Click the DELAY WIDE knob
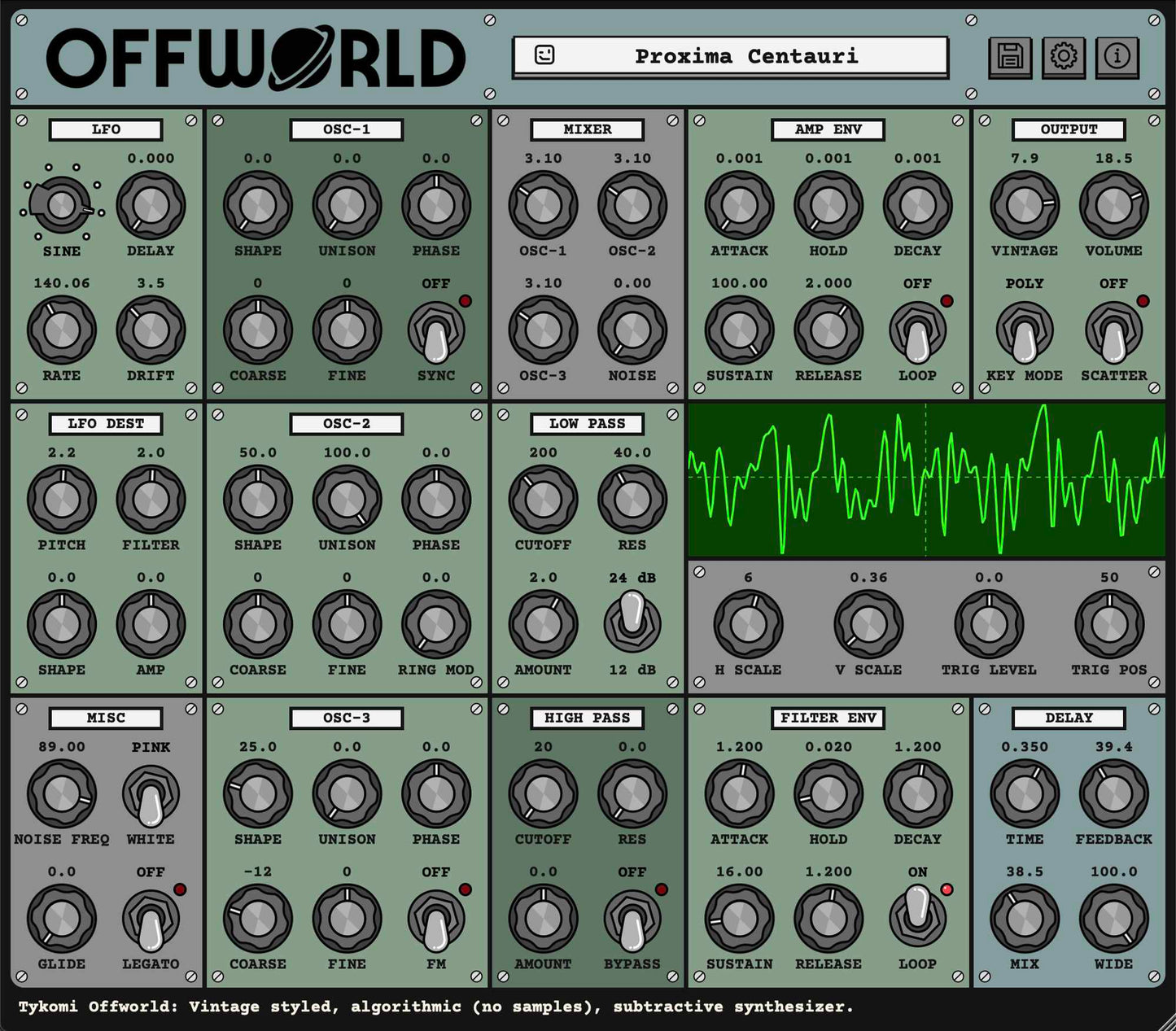The height and width of the screenshot is (1031, 1176). 1113,919
